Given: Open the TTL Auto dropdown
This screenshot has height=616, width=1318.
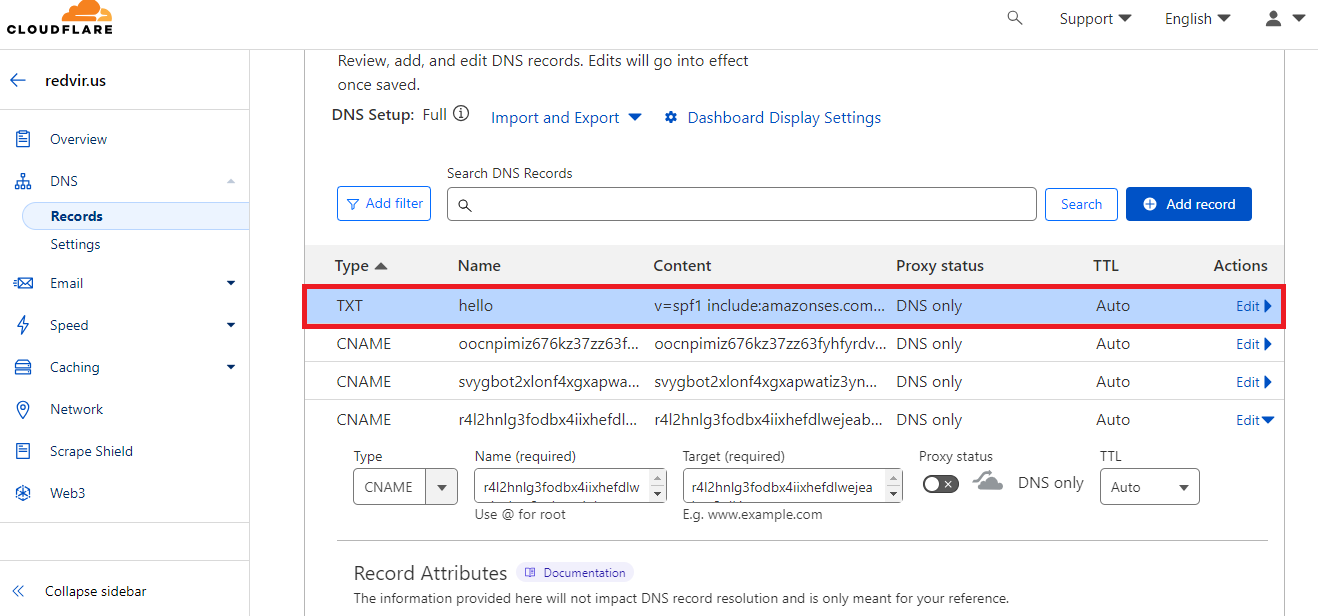Looking at the screenshot, I should [x=1149, y=486].
